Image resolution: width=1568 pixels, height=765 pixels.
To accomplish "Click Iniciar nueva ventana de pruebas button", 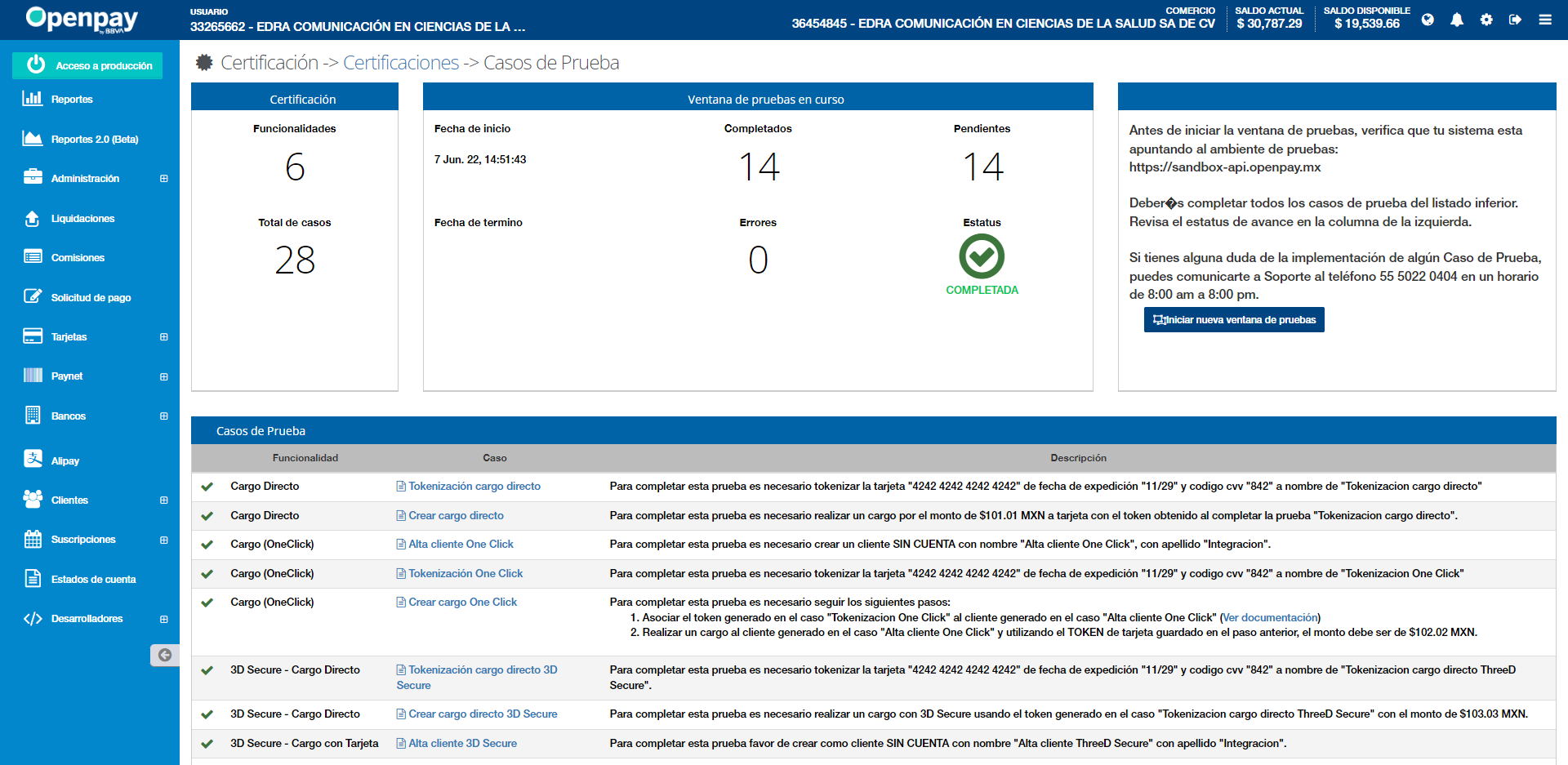I will tap(1234, 320).
